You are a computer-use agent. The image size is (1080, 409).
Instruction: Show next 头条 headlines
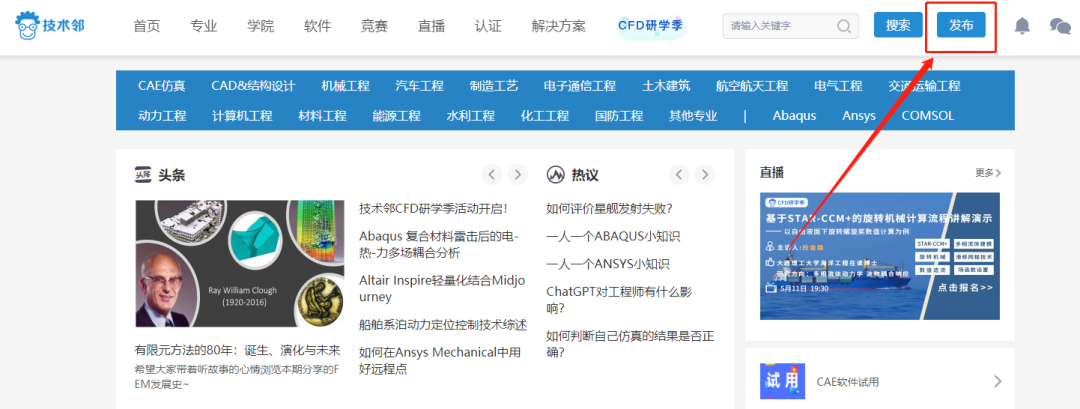(517, 175)
